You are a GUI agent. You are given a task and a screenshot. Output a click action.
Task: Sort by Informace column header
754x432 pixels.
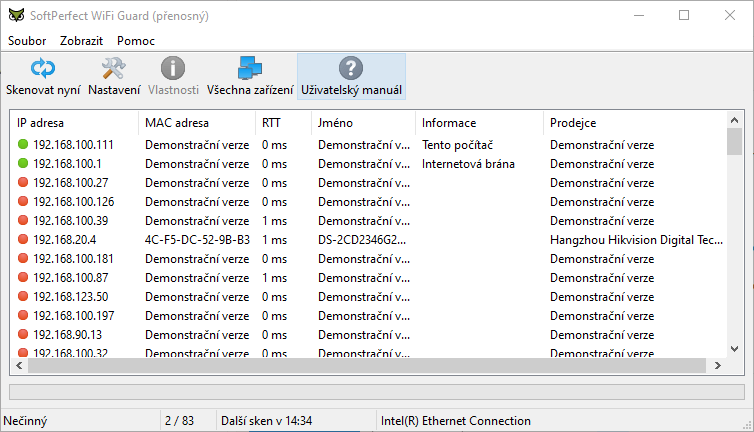(479, 123)
